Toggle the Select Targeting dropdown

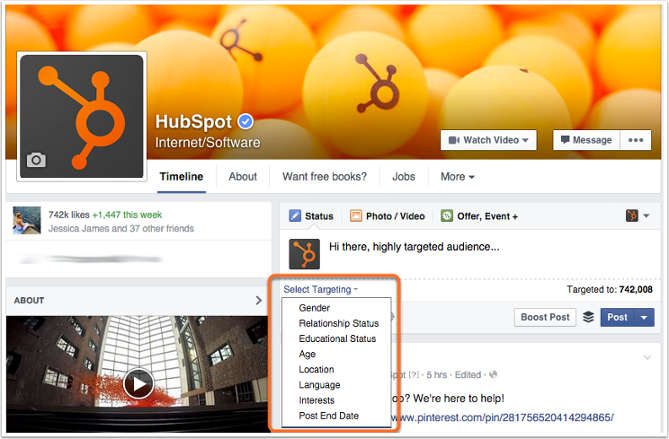(321, 289)
